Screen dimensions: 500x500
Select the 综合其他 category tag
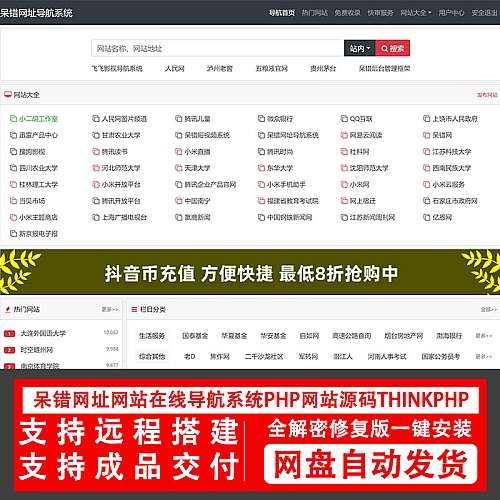pyautogui.click(x=152, y=357)
